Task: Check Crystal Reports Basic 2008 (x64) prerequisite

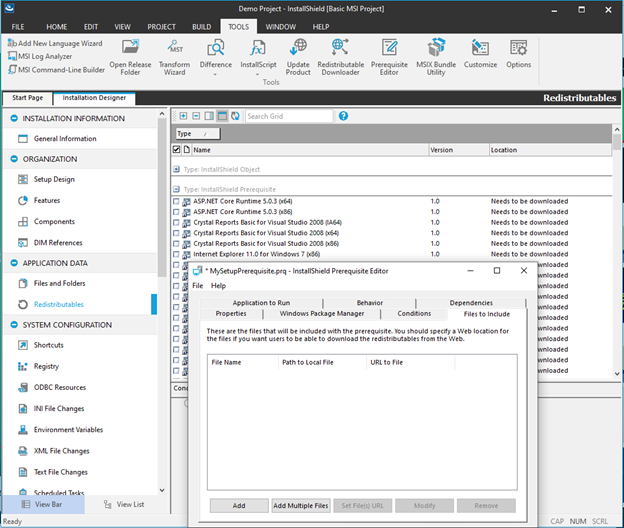Action: [x=176, y=233]
